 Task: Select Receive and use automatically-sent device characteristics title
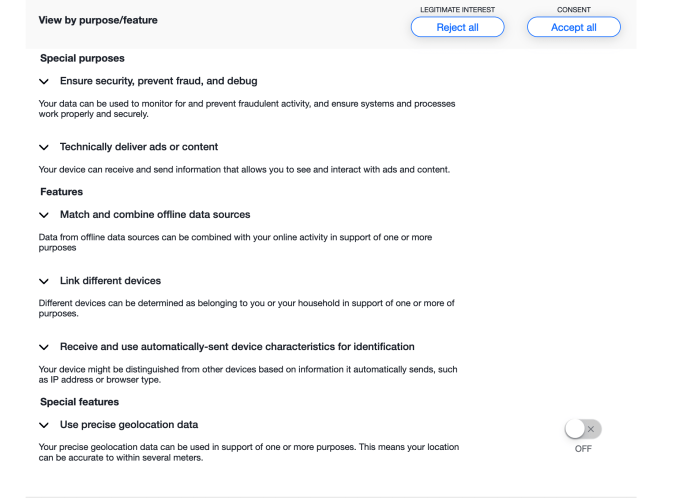point(237,347)
